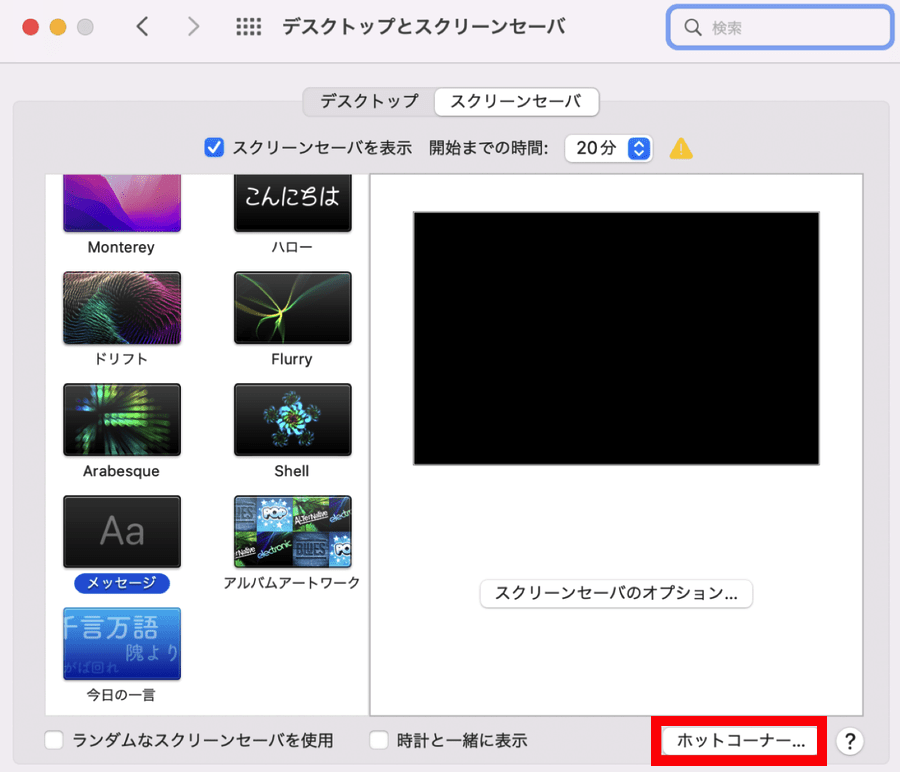Click the magnifier icon in search field
The width and height of the screenshot is (900, 772).
tap(693, 28)
